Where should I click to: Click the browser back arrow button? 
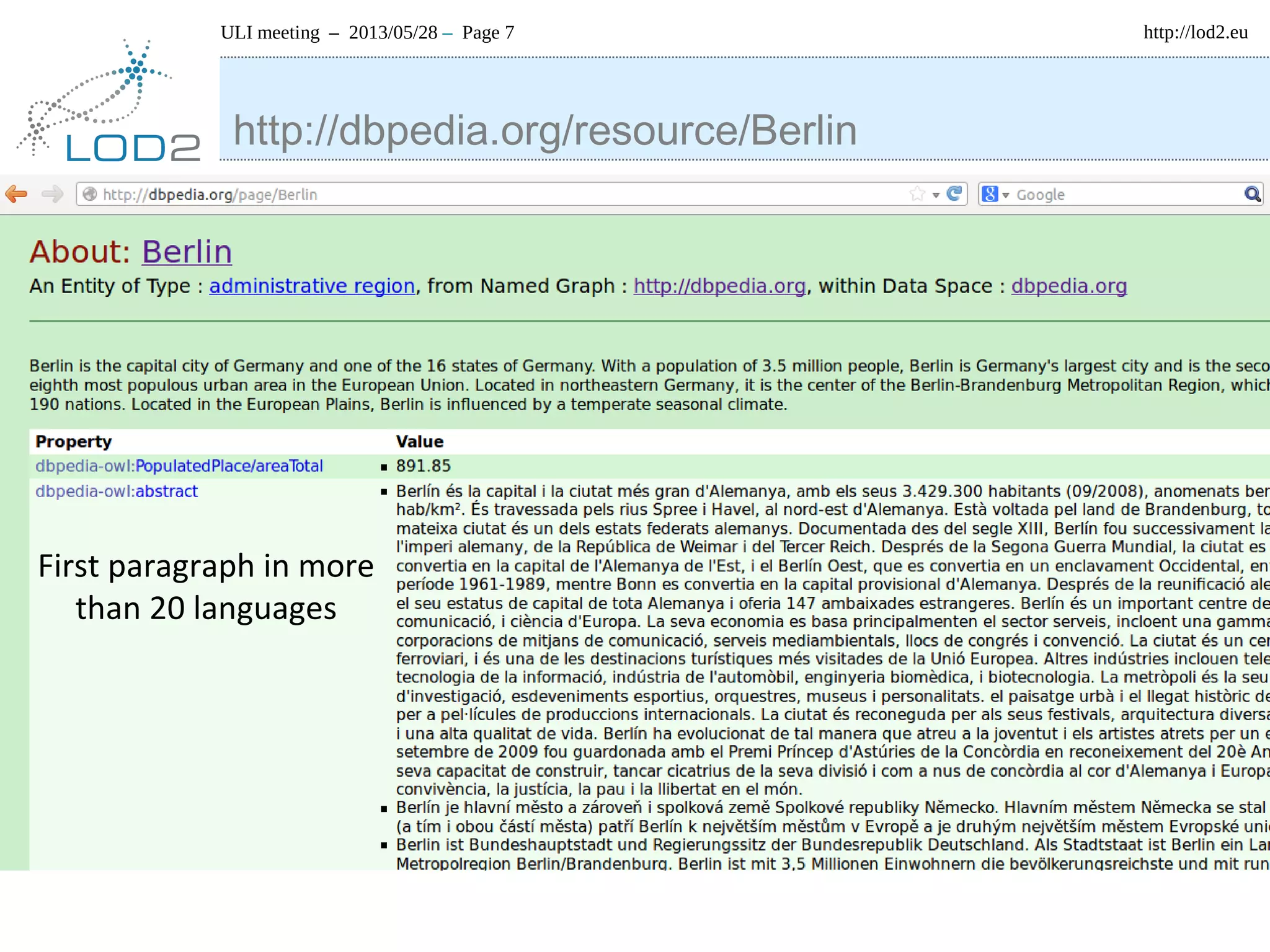point(16,194)
